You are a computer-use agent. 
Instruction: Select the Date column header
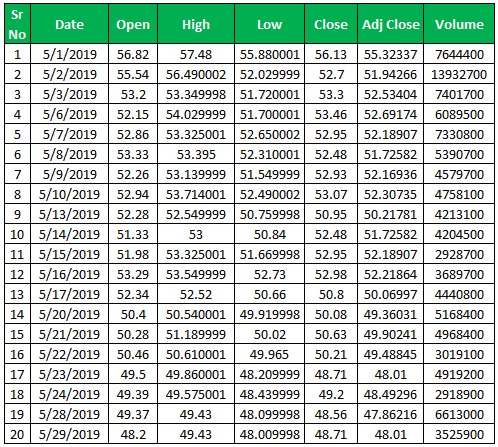(69, 24)
